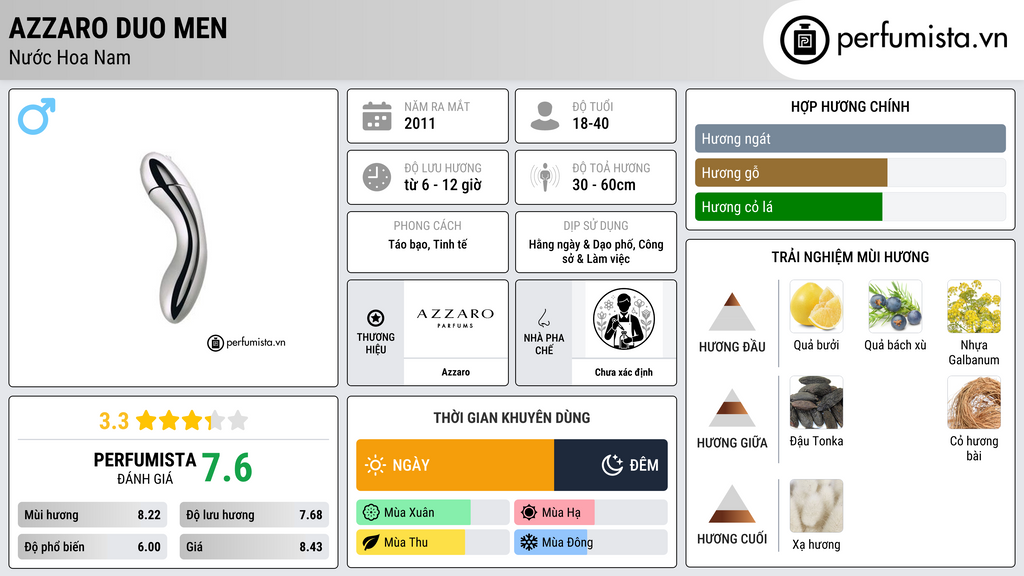Click the snowflake icon for Mùa Đông
Viewport: 1024px width, 576px height.
click(x=529, y=543)
